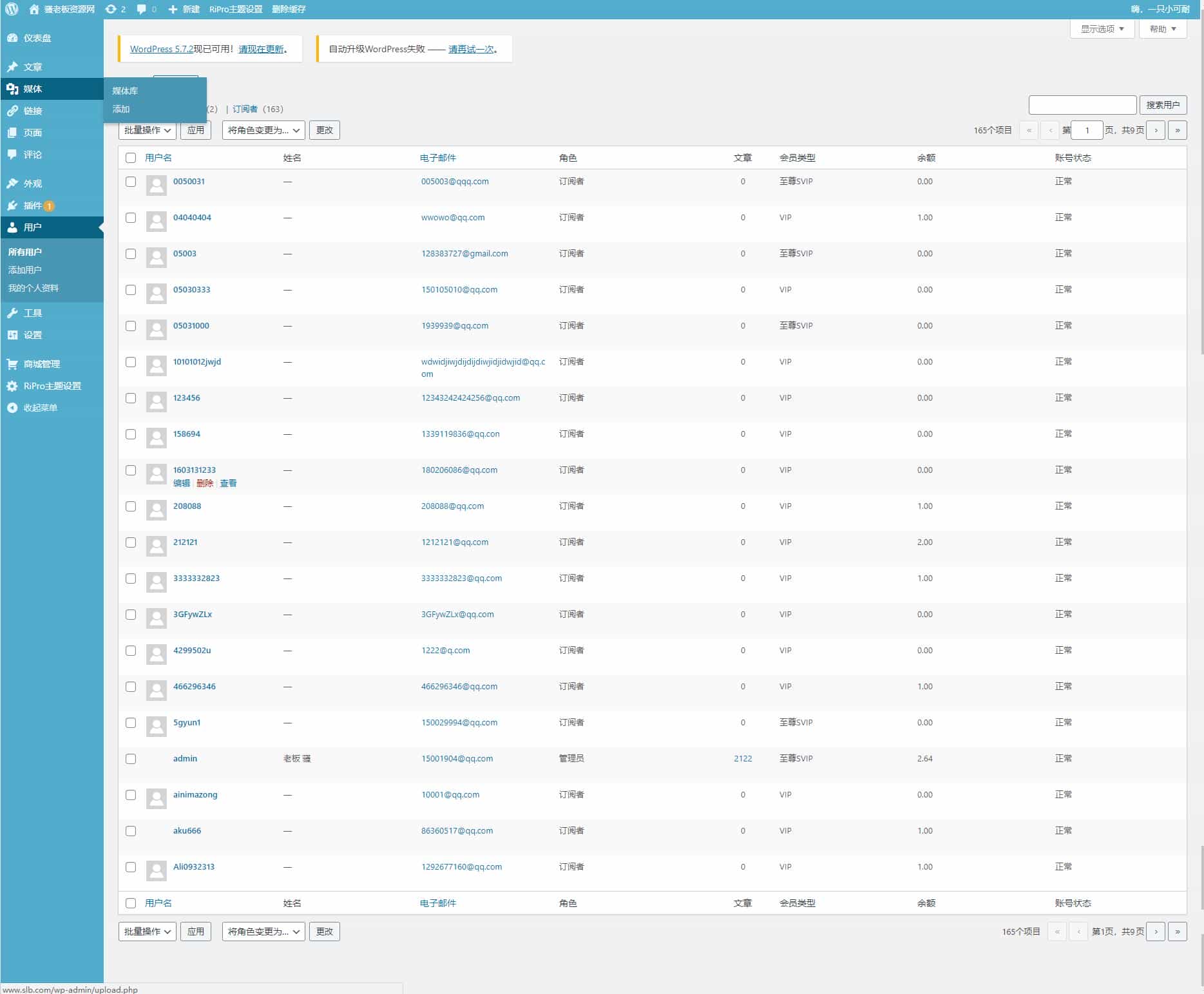
Task: Toggle the select-all checkbox in table header
Action: [x=131, y=158]
